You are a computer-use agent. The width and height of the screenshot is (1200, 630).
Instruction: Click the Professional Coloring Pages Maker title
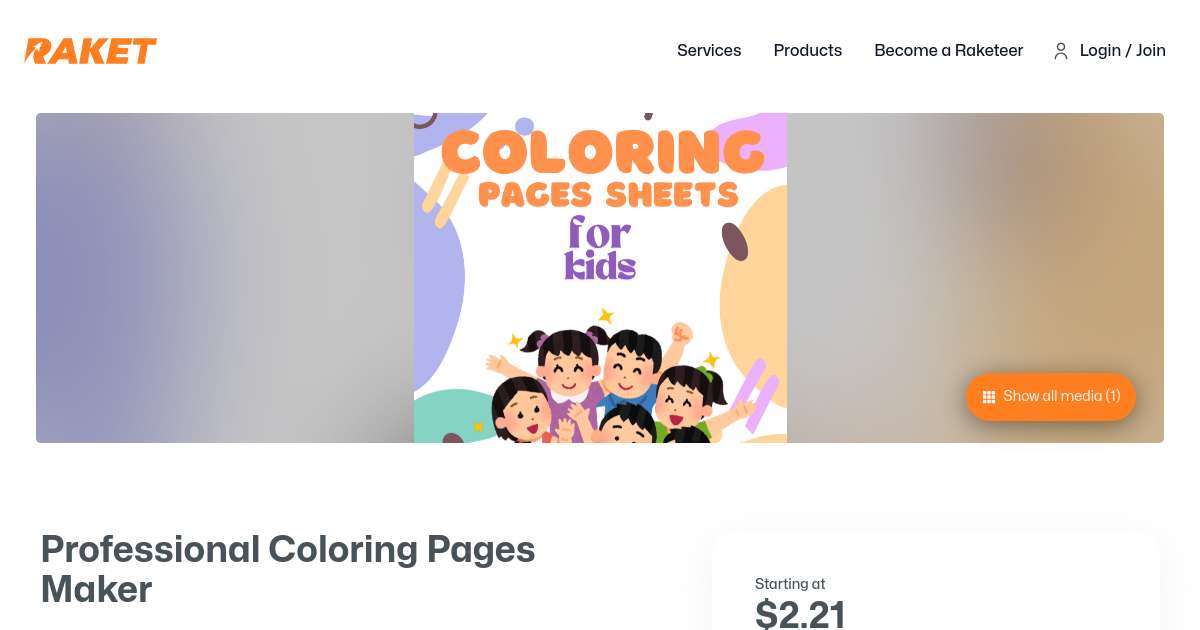[288, 569]
